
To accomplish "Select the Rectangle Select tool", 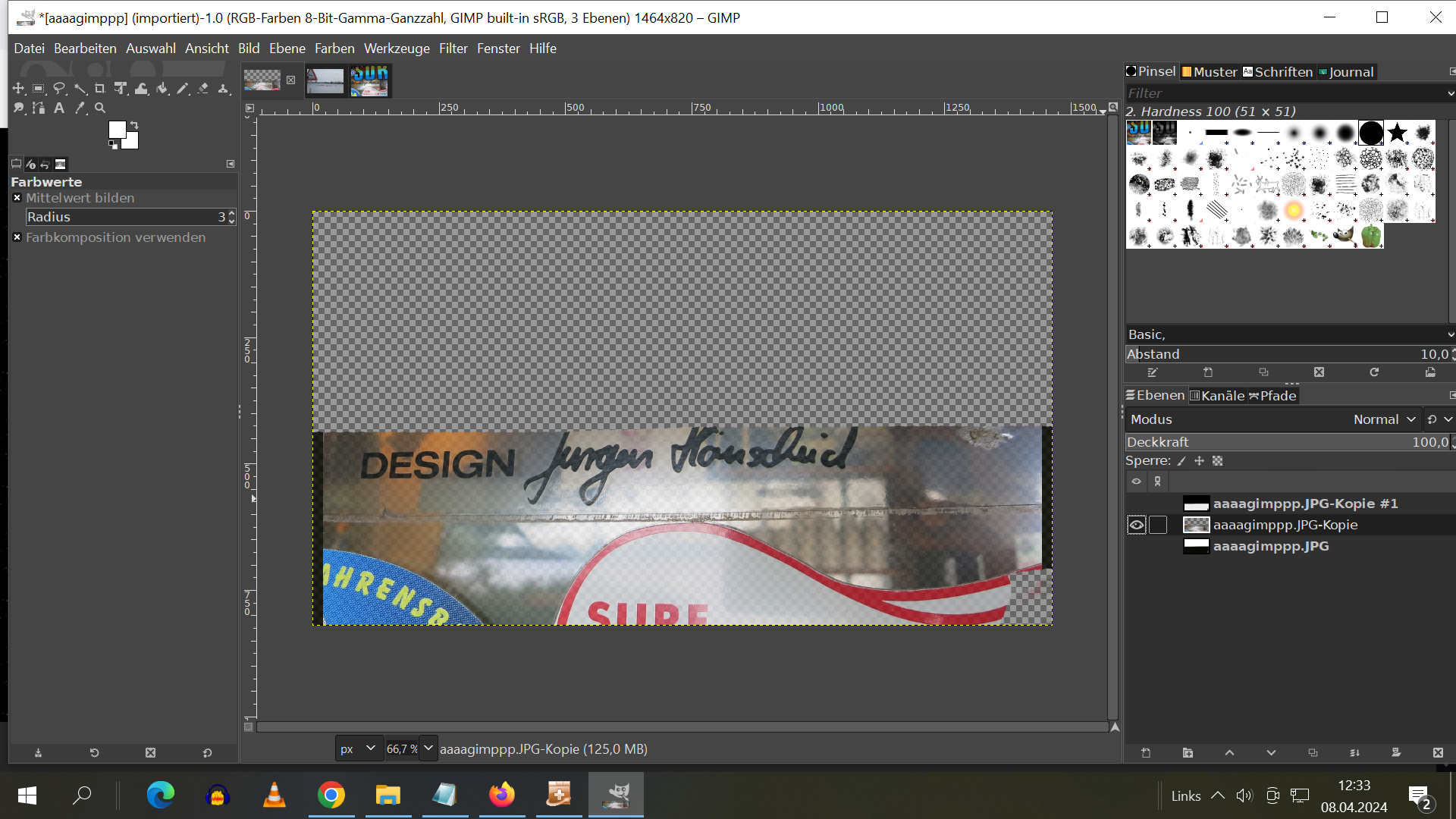I will 39,89.
